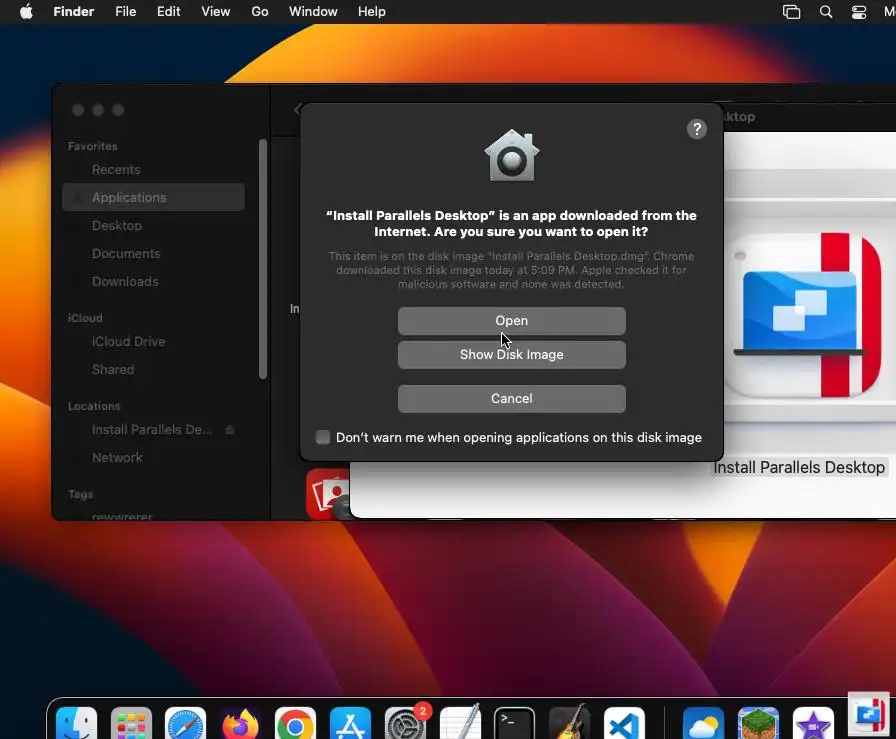Screen dimensions: 896x739
Task: Click the "Install Parallels Desktop" label
Action: 799,468
